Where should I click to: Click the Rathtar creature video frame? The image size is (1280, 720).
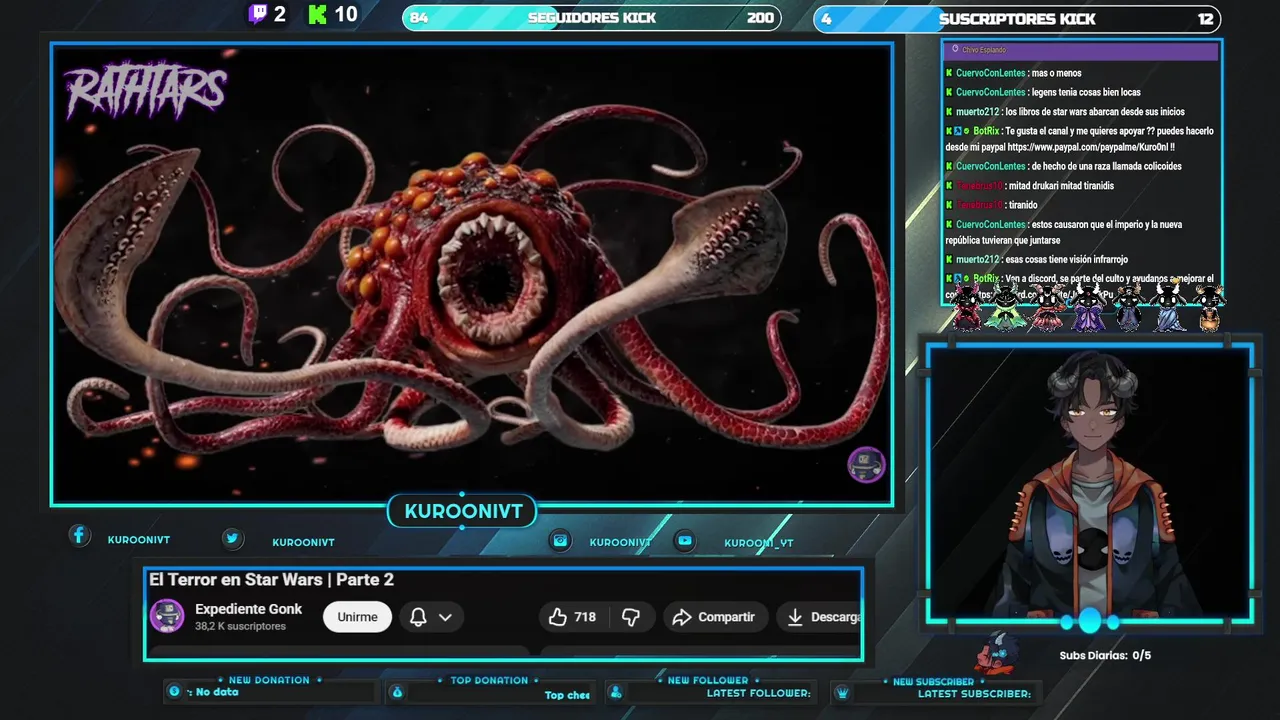472,273
